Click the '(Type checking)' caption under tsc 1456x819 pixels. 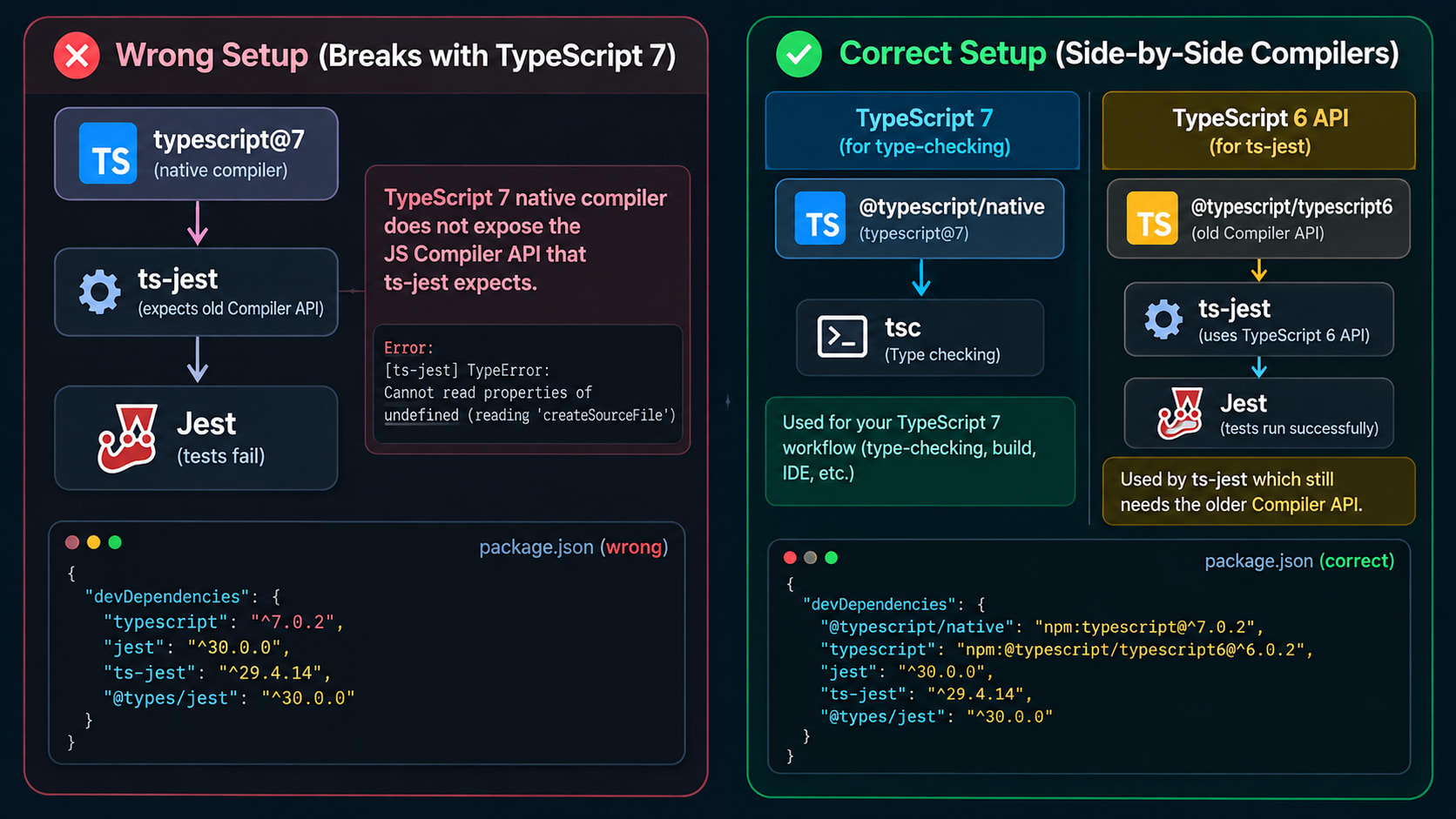tap(942, 355)
